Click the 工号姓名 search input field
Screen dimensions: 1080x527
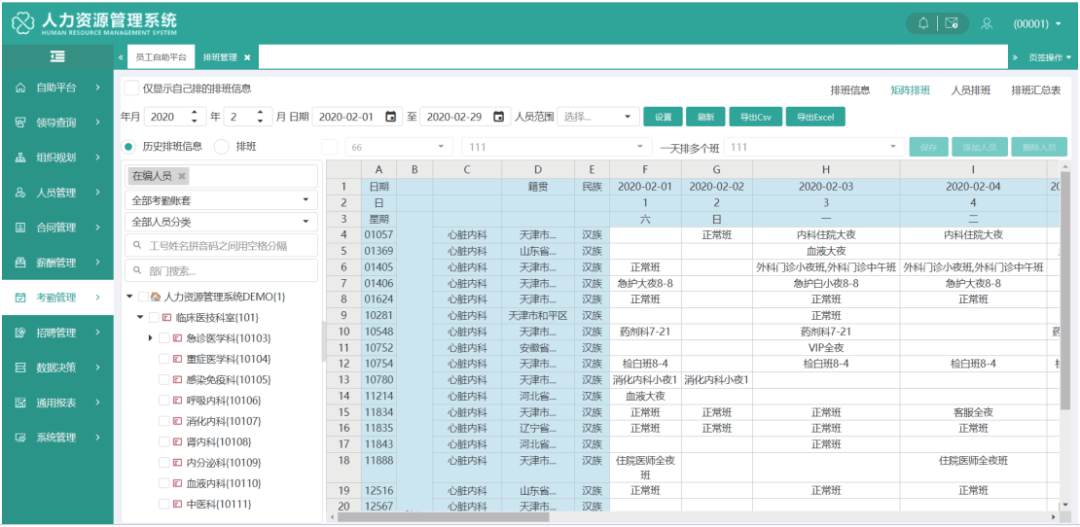[x=221, y=245]
